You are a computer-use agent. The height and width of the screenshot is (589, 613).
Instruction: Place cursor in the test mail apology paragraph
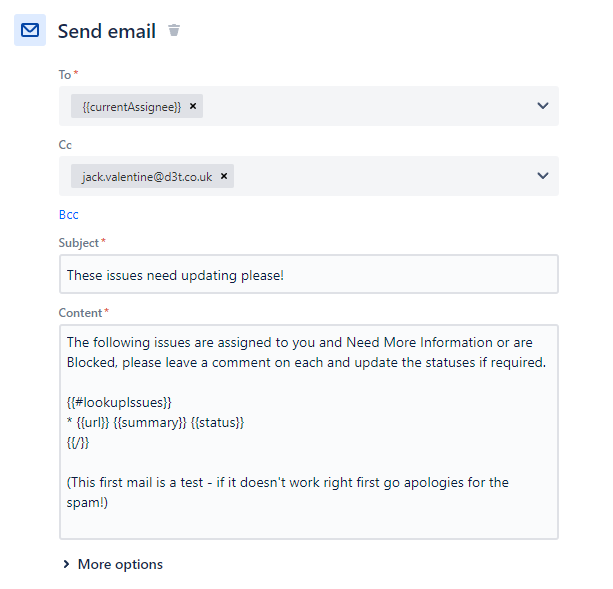287,492
